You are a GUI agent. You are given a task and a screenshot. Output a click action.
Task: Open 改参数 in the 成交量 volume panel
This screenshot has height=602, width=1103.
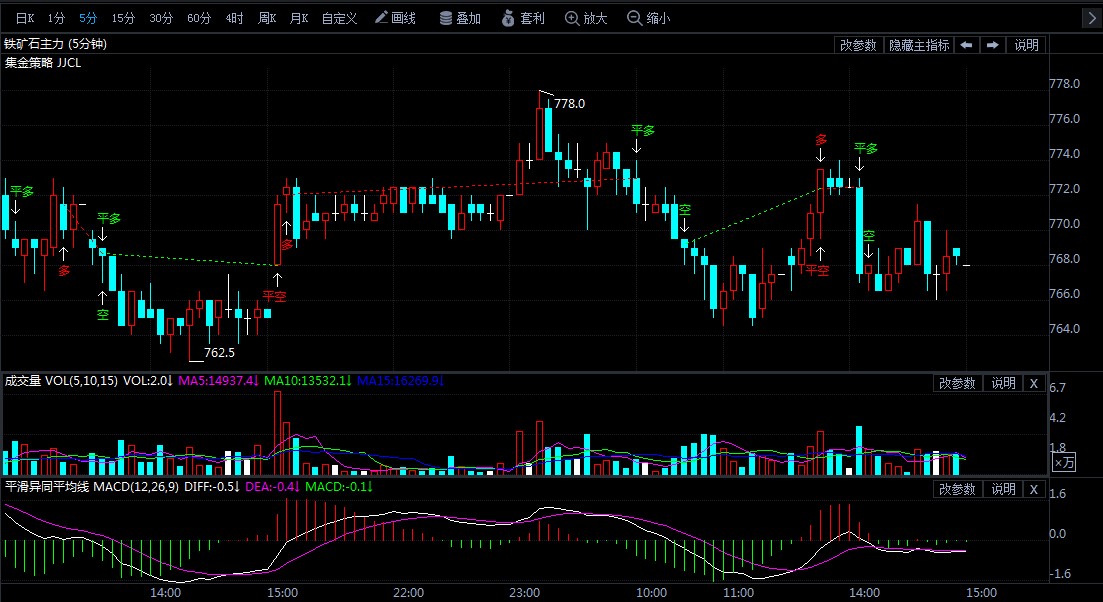957,383
